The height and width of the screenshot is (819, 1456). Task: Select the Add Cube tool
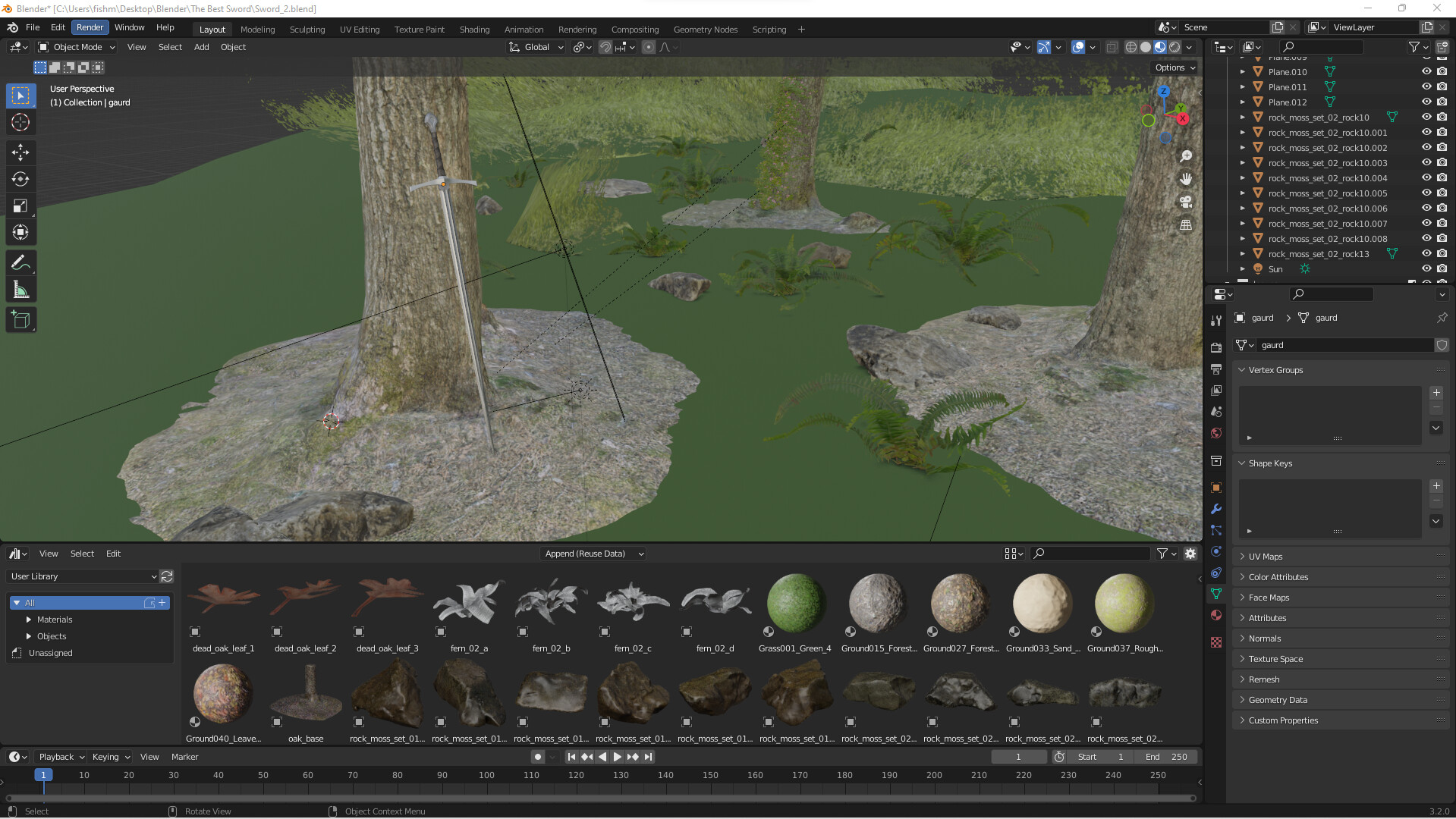[x=20, y=320]
